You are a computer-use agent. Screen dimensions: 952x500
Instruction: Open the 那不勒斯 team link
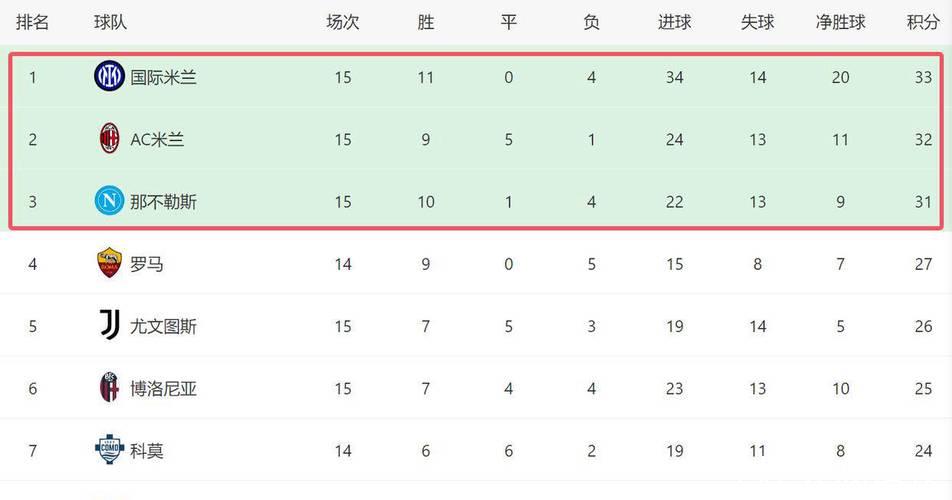pos(163,202)
